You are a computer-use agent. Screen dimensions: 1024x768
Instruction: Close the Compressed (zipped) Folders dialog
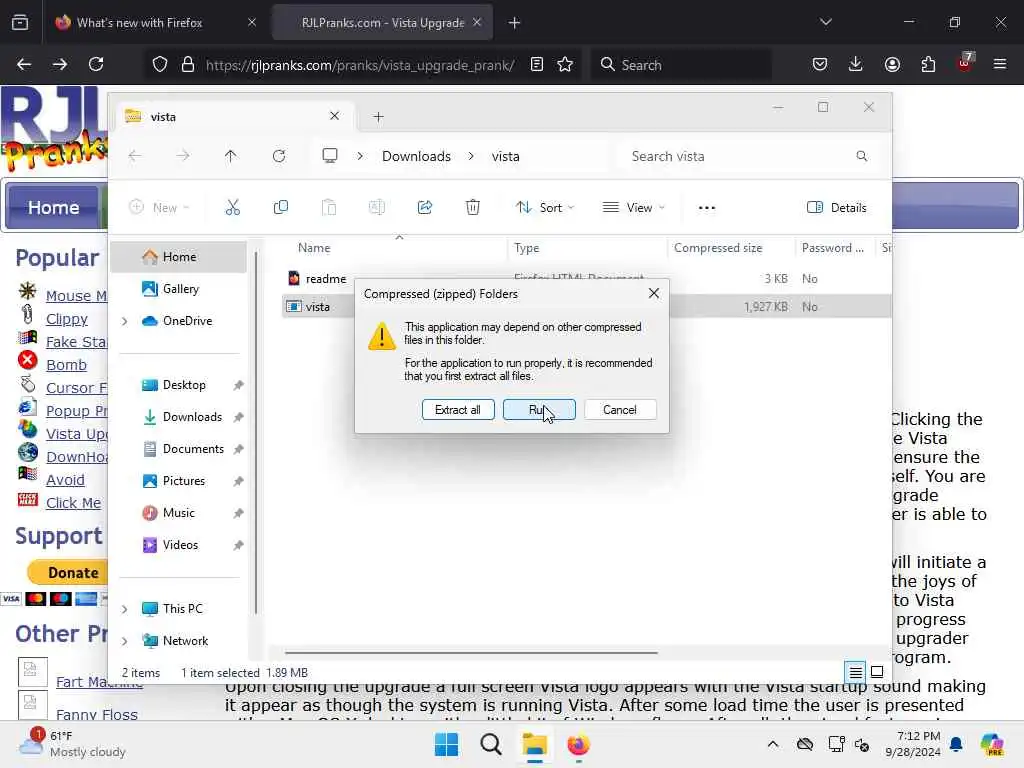tap(654, 293)
